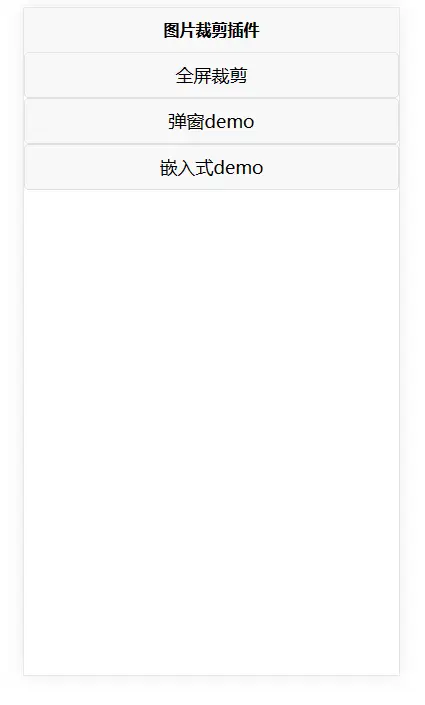Click the 图片裁剪插件 header title
Screen dimensions: 425x705
click(x=211, y=31)
